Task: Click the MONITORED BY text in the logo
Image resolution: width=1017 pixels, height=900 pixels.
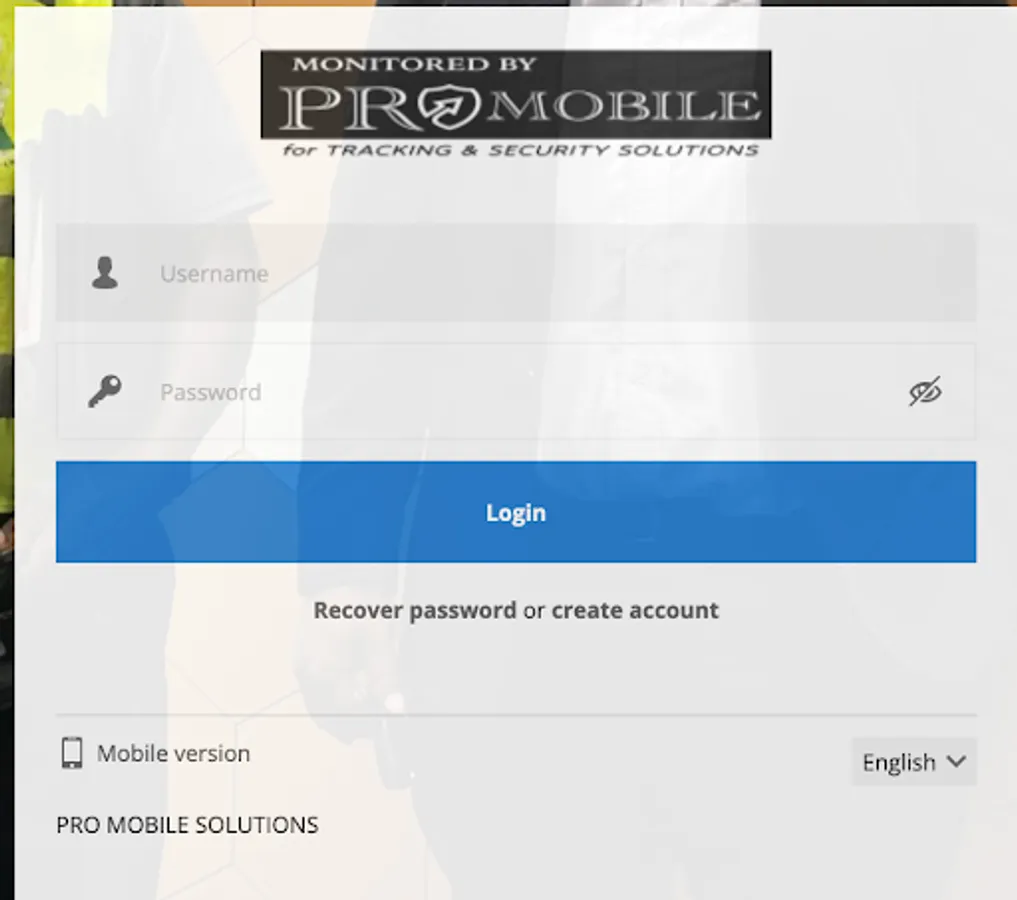Action: [414, 64]
